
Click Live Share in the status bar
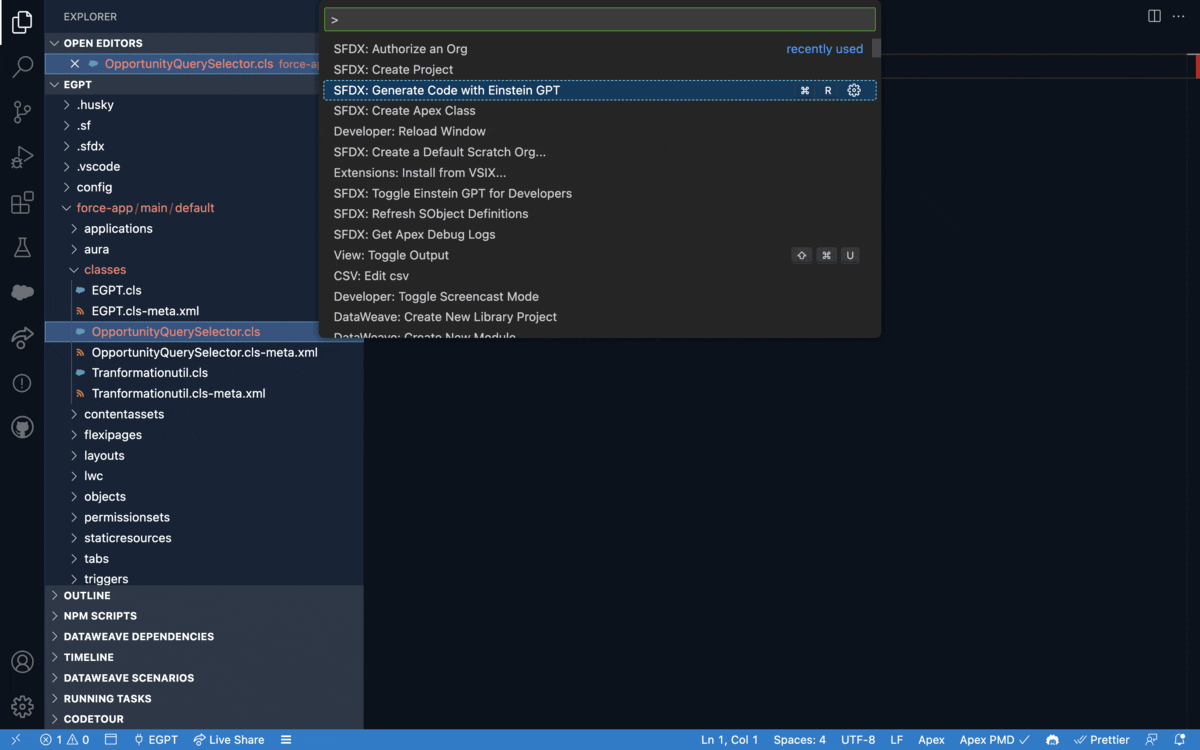229,740
